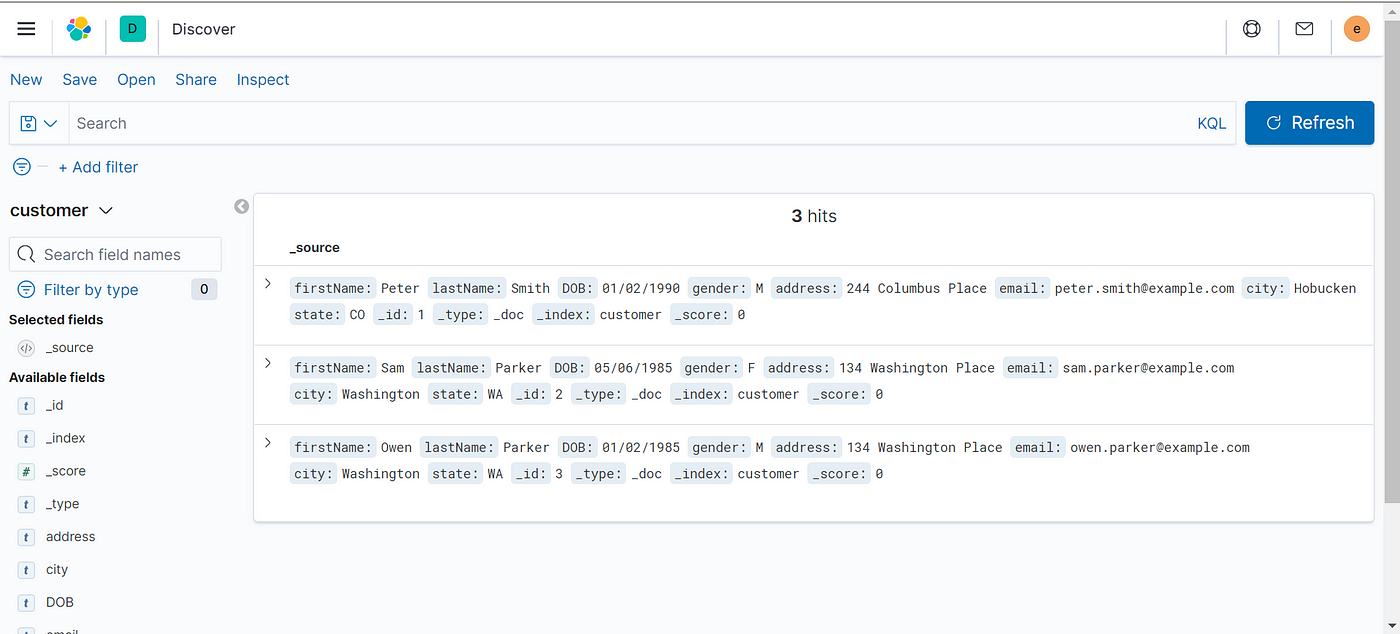Click Add filter link
The height and width of the screenshot is (634, 1400).
[98, 167]
